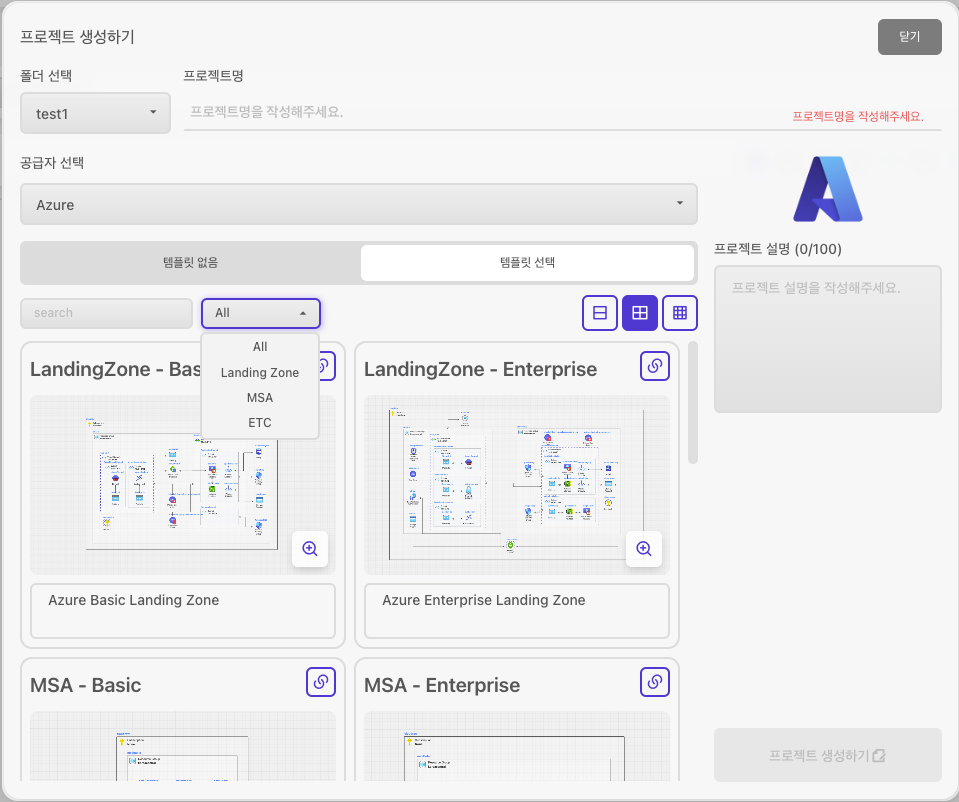Viewport: 959px width, 802px height.
Task: Click the 프로젝트 생성하기 submit button
Action: click(x=827, y=755)
